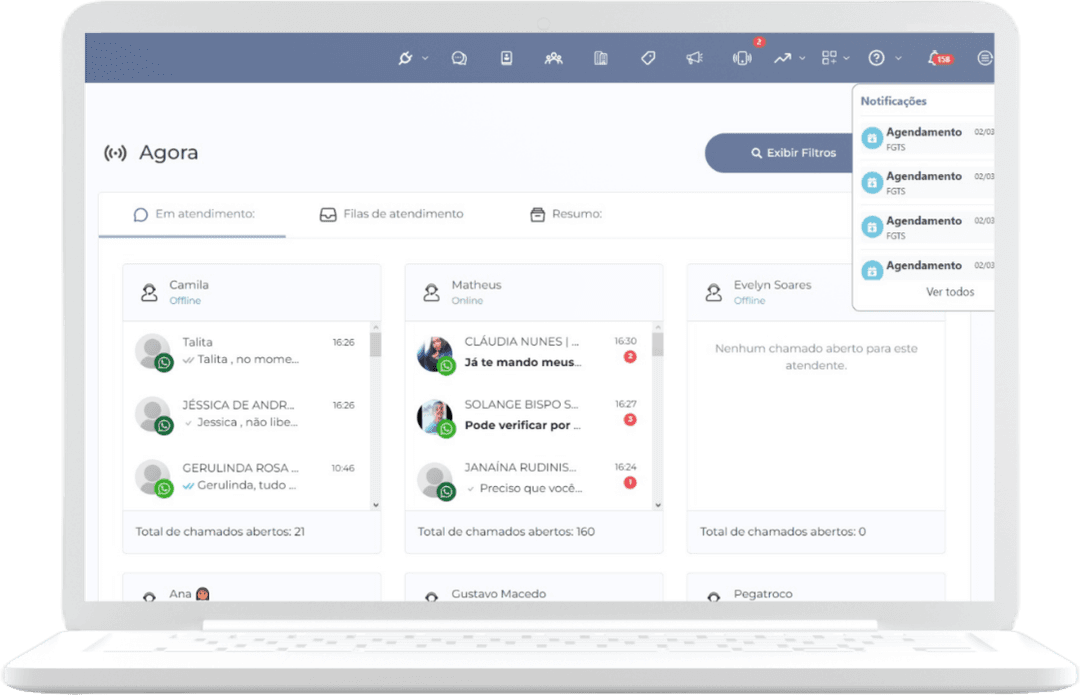This screenshot has height=696, width=1080.
Task: Click the contacts card icon in navbar
Action: (506, 58)
